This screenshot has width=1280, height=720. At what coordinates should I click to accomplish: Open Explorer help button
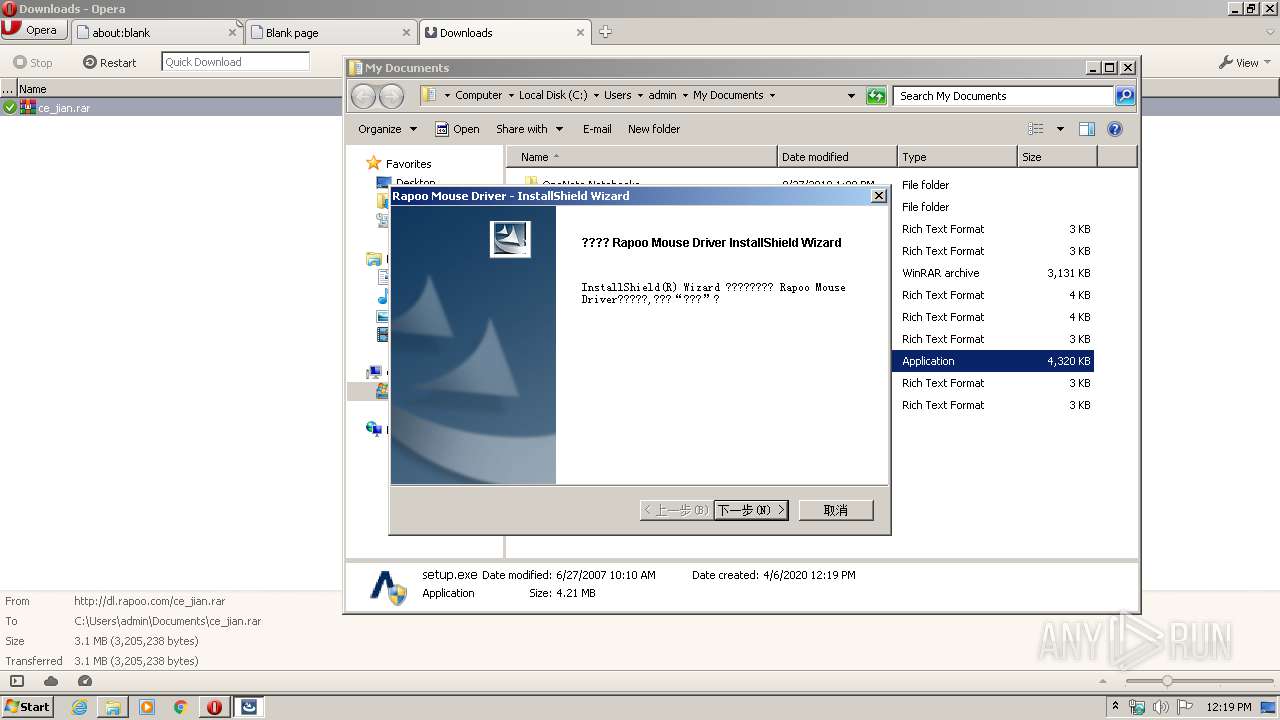(1115, 129)
